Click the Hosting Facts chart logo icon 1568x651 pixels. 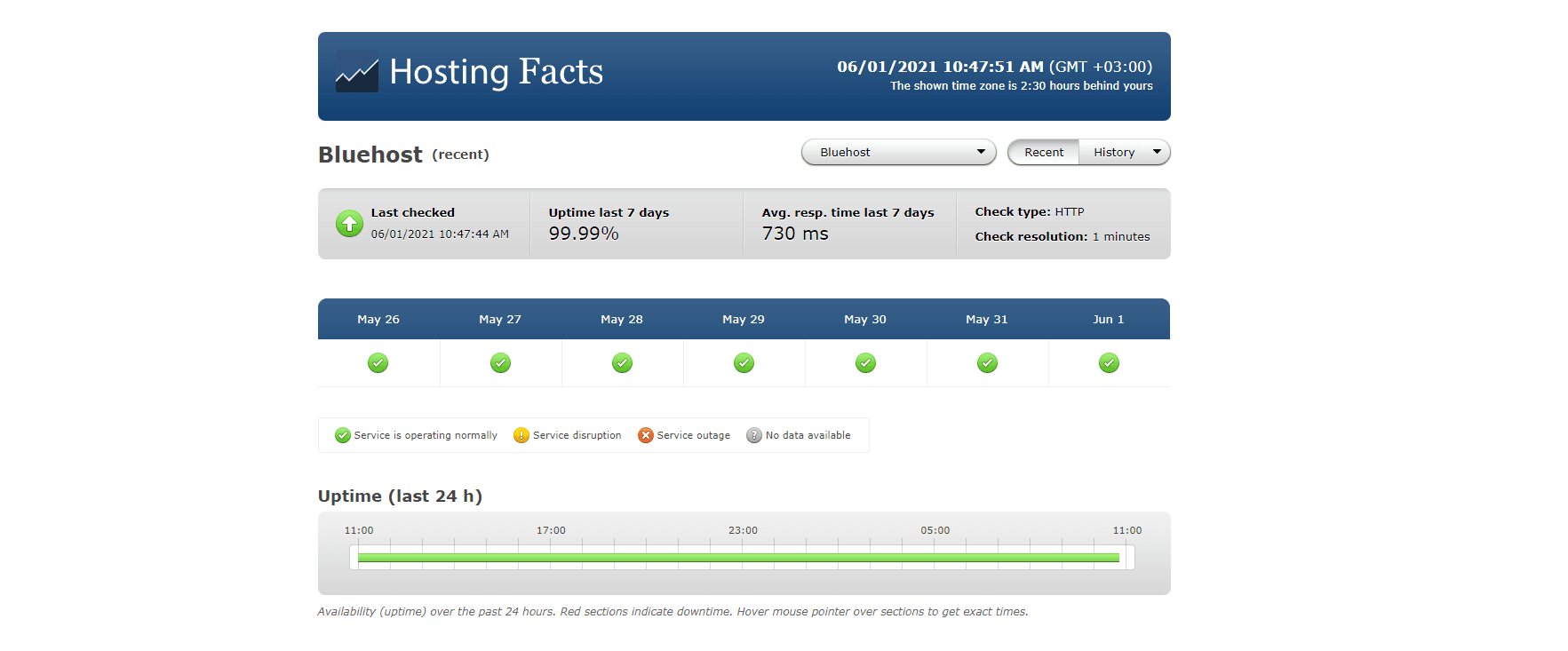tap(357, 72)
